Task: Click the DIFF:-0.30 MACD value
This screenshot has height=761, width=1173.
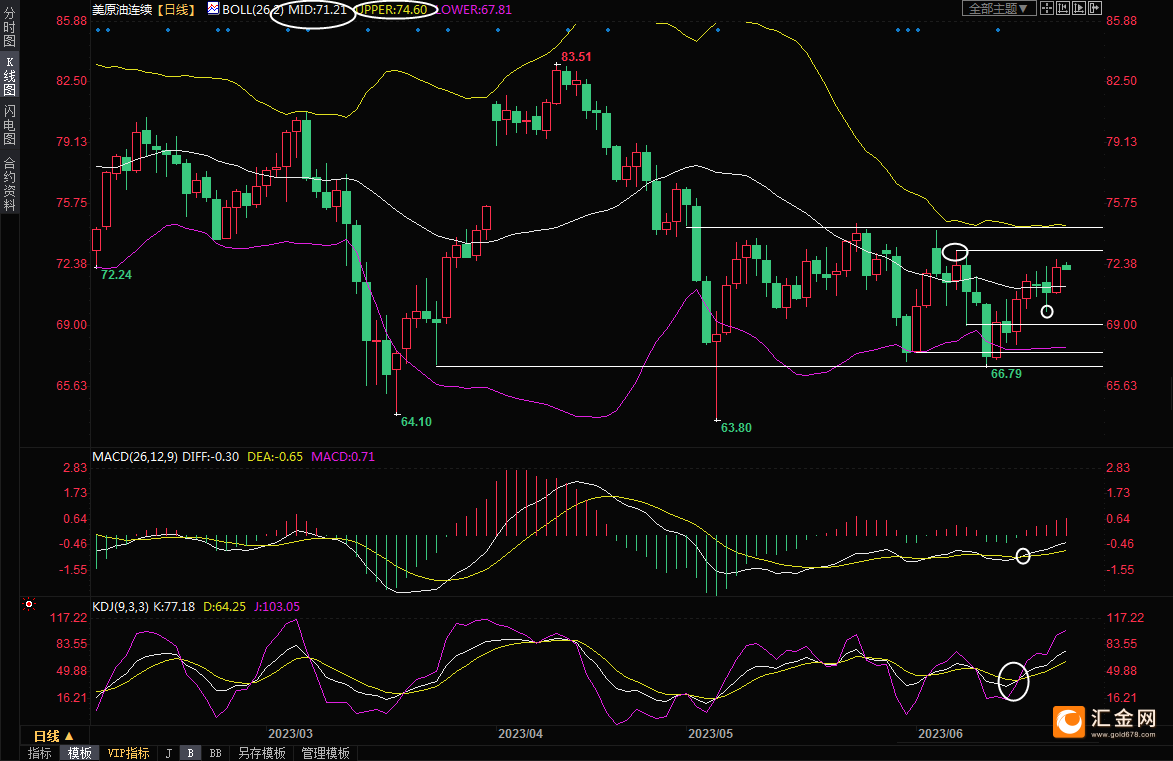Action: (x=210, y=456)
